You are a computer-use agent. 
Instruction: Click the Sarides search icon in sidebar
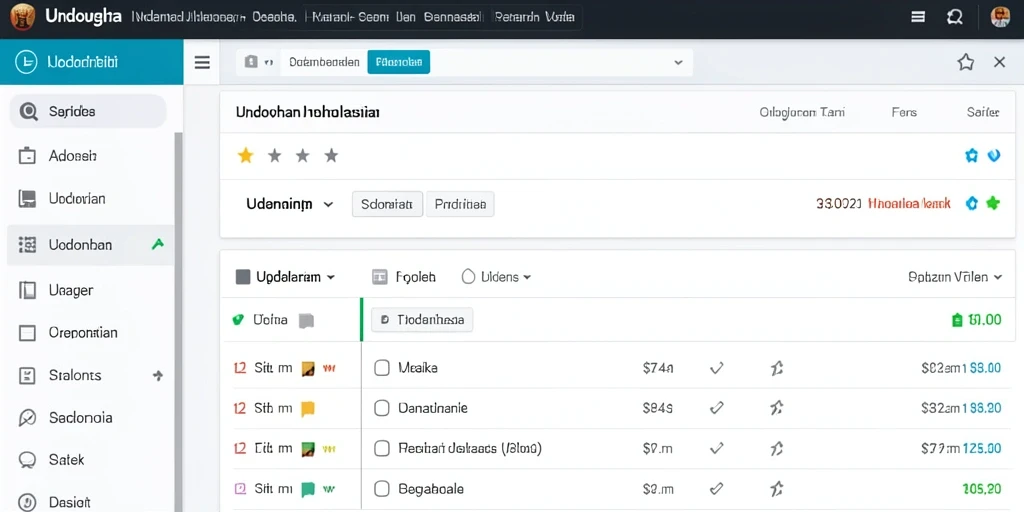pyautogui.click(x=28, y=112)
